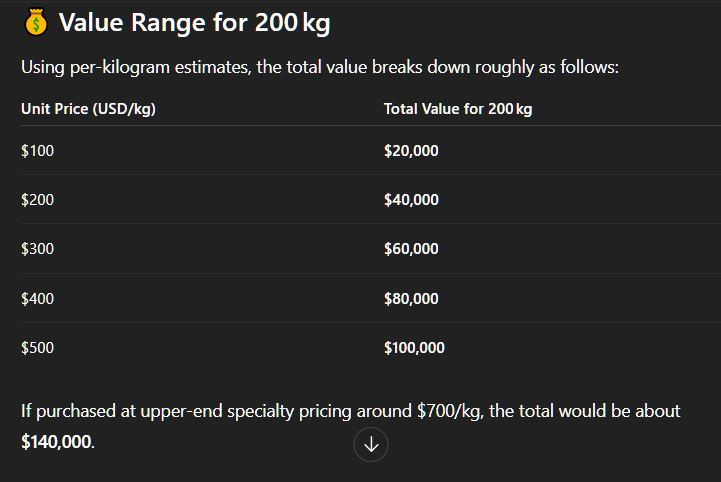Click the sentence starting Using per-kilogram estimates
The width and height of the screenshot is (721, 482).
click(x=320, y=68)
